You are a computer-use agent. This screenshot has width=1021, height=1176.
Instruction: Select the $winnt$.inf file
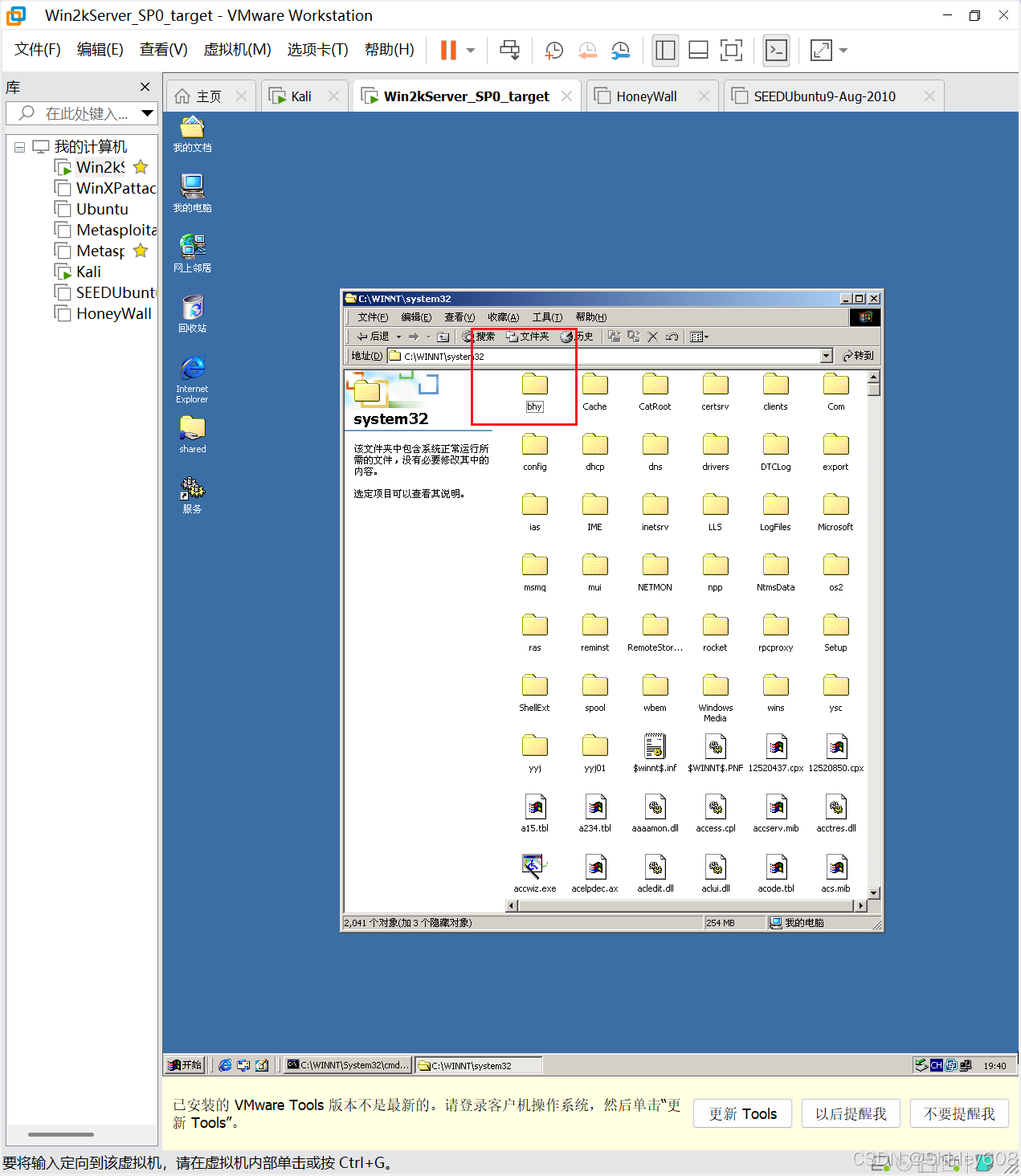[x=655, y=753]
